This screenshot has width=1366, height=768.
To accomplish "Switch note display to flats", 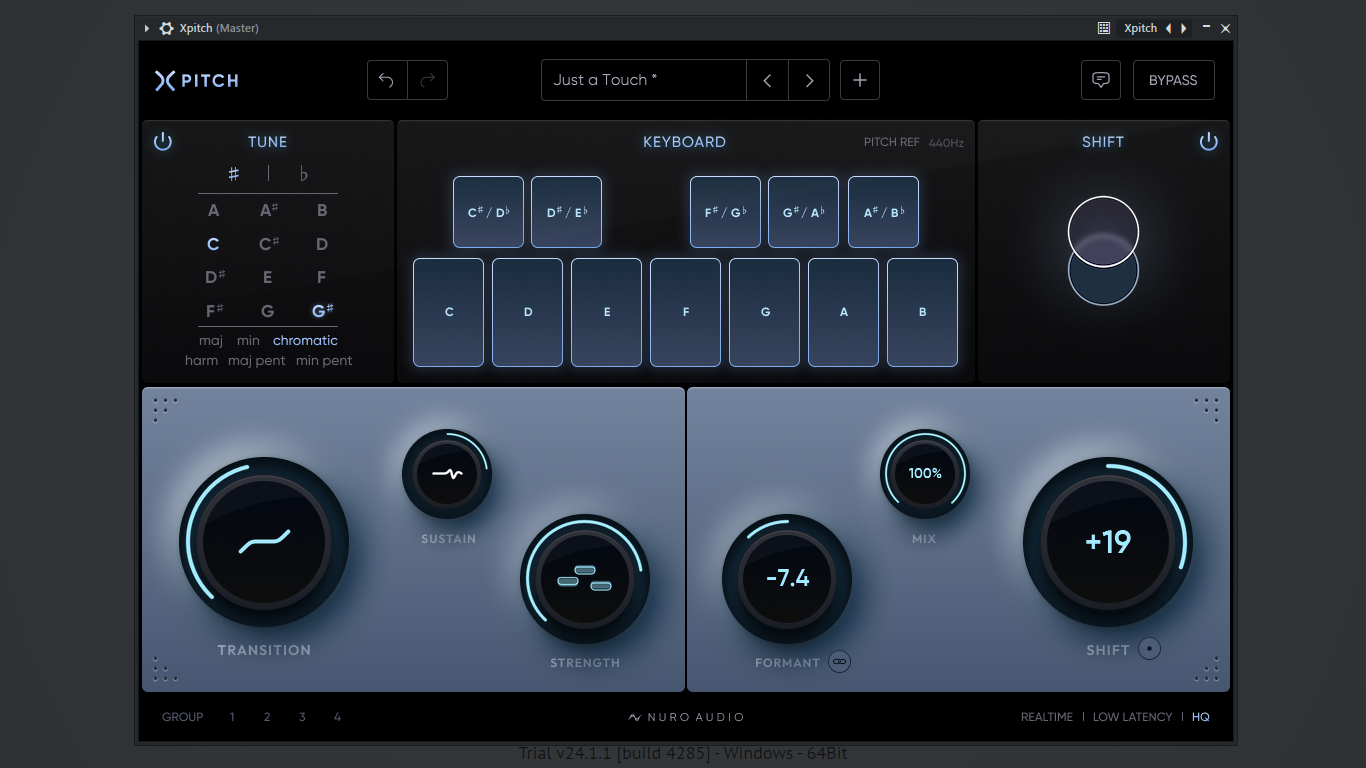I will tap(304, 174).
